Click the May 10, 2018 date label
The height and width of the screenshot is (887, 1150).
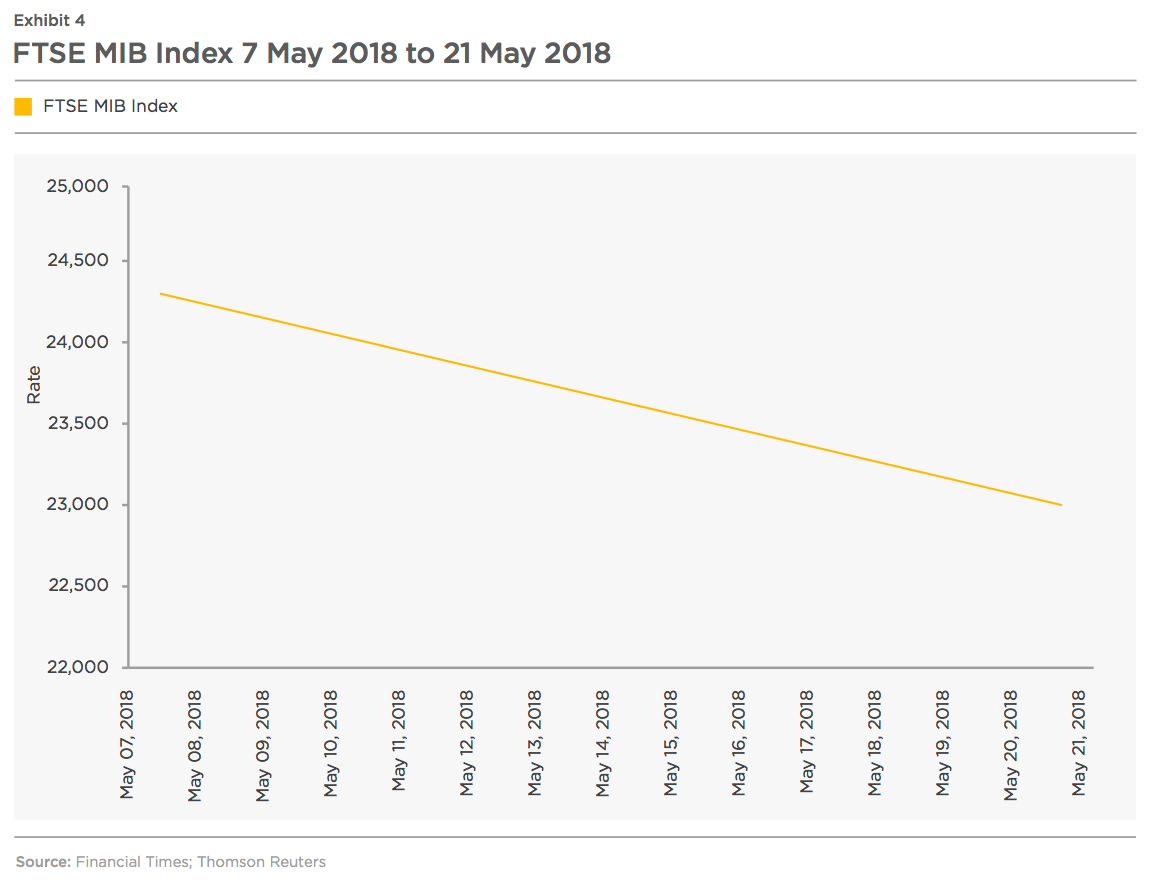[x=331, y=743]
